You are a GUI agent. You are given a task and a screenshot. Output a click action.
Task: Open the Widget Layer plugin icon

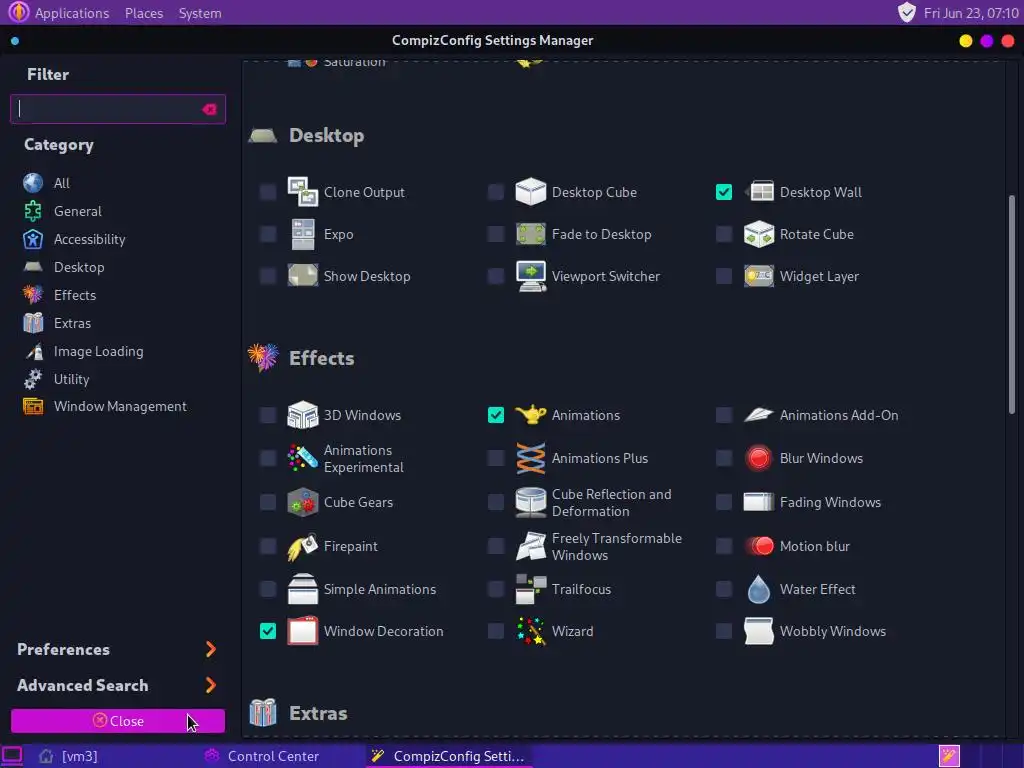click(x=759, y=276)
